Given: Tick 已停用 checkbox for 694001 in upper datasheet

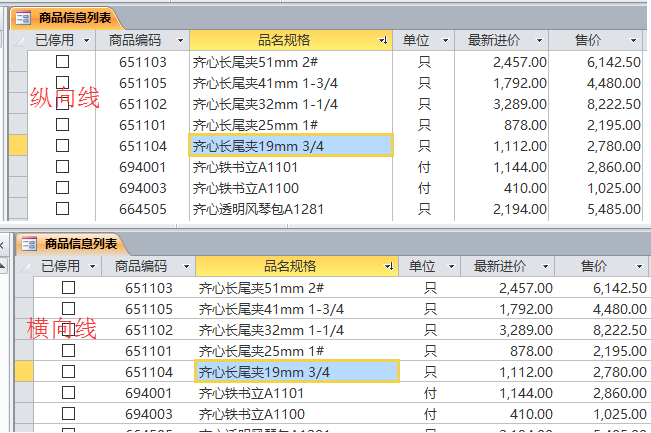Looking at the screenshot, I should pyautogui.click(x=62, y=166).
